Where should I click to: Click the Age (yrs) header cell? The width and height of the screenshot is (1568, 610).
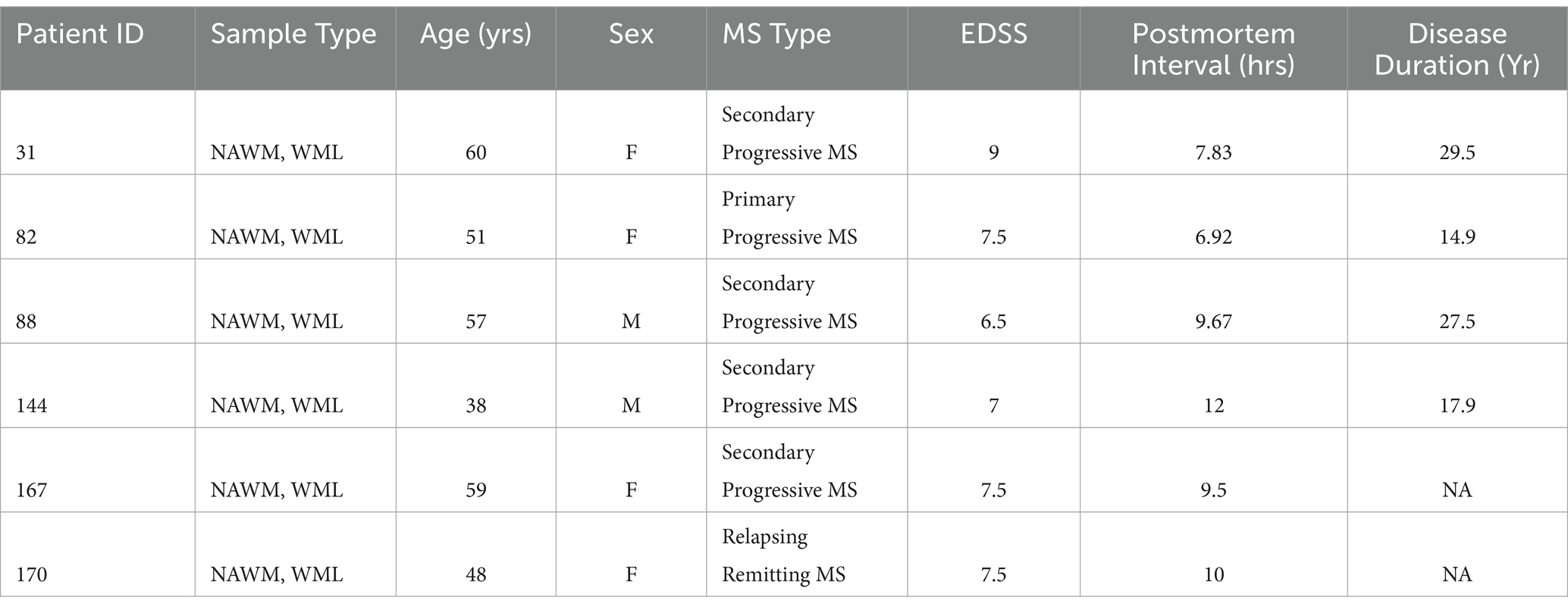point(475,48)
